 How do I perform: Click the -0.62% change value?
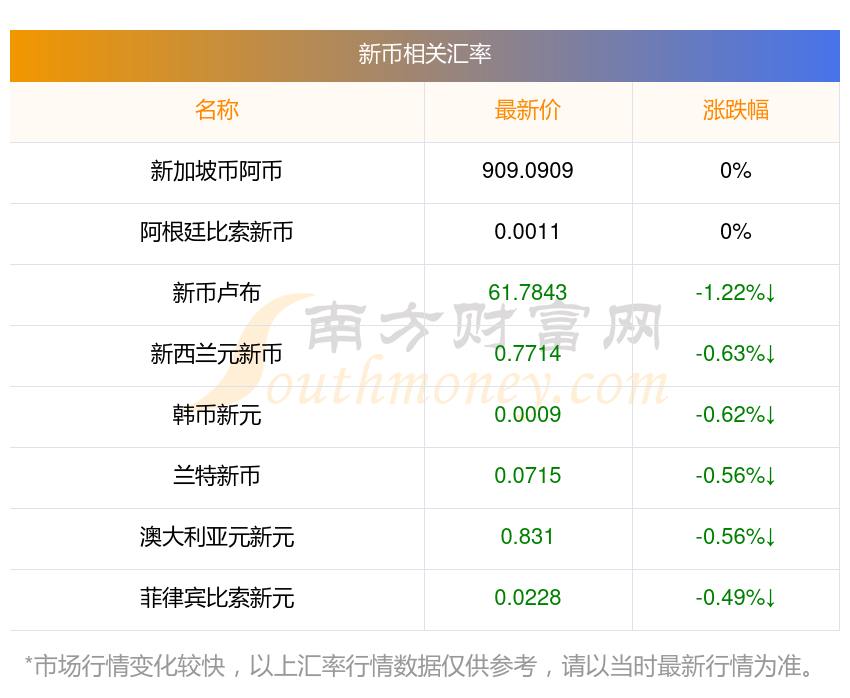(x=736, y=415)
